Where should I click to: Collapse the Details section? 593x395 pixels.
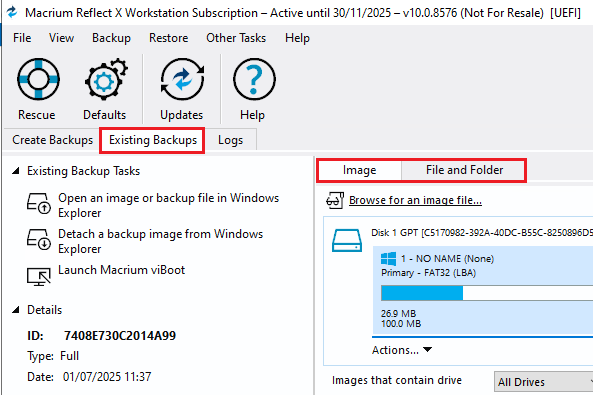16,310
